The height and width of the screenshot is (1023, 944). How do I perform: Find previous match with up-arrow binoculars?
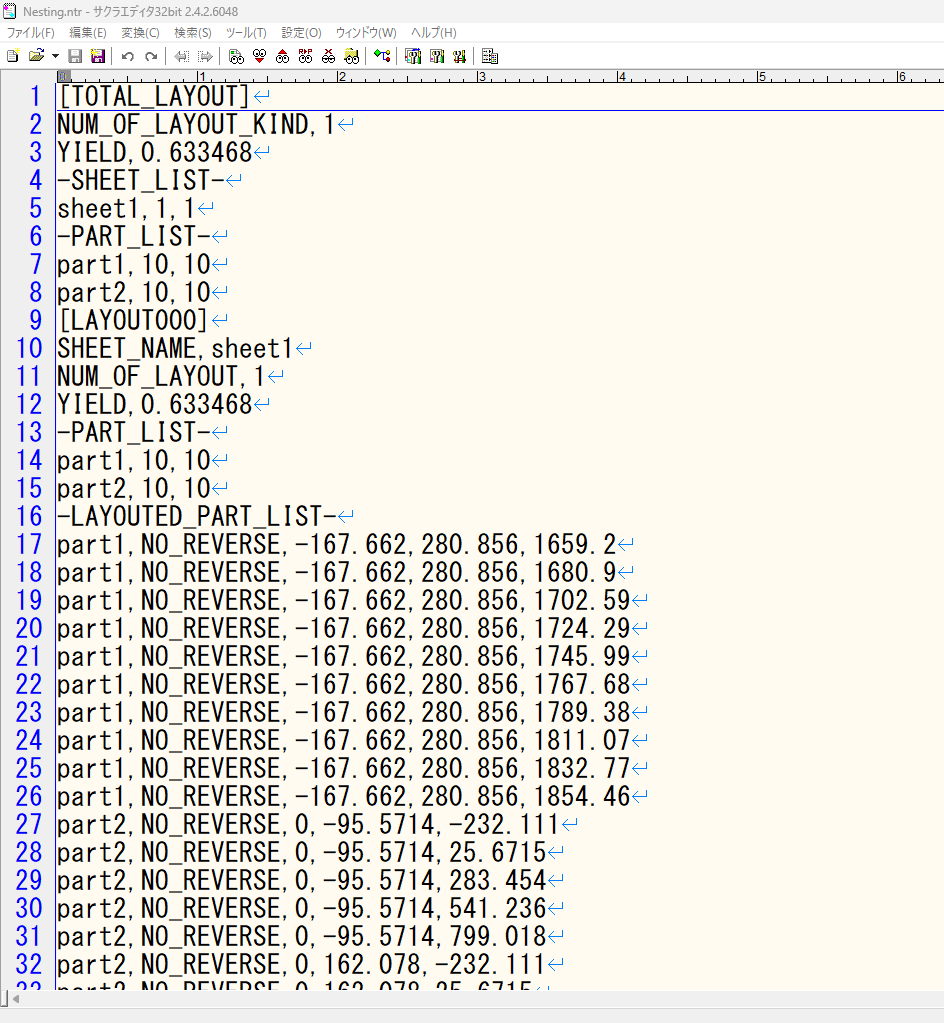click(x=282, y=56)
